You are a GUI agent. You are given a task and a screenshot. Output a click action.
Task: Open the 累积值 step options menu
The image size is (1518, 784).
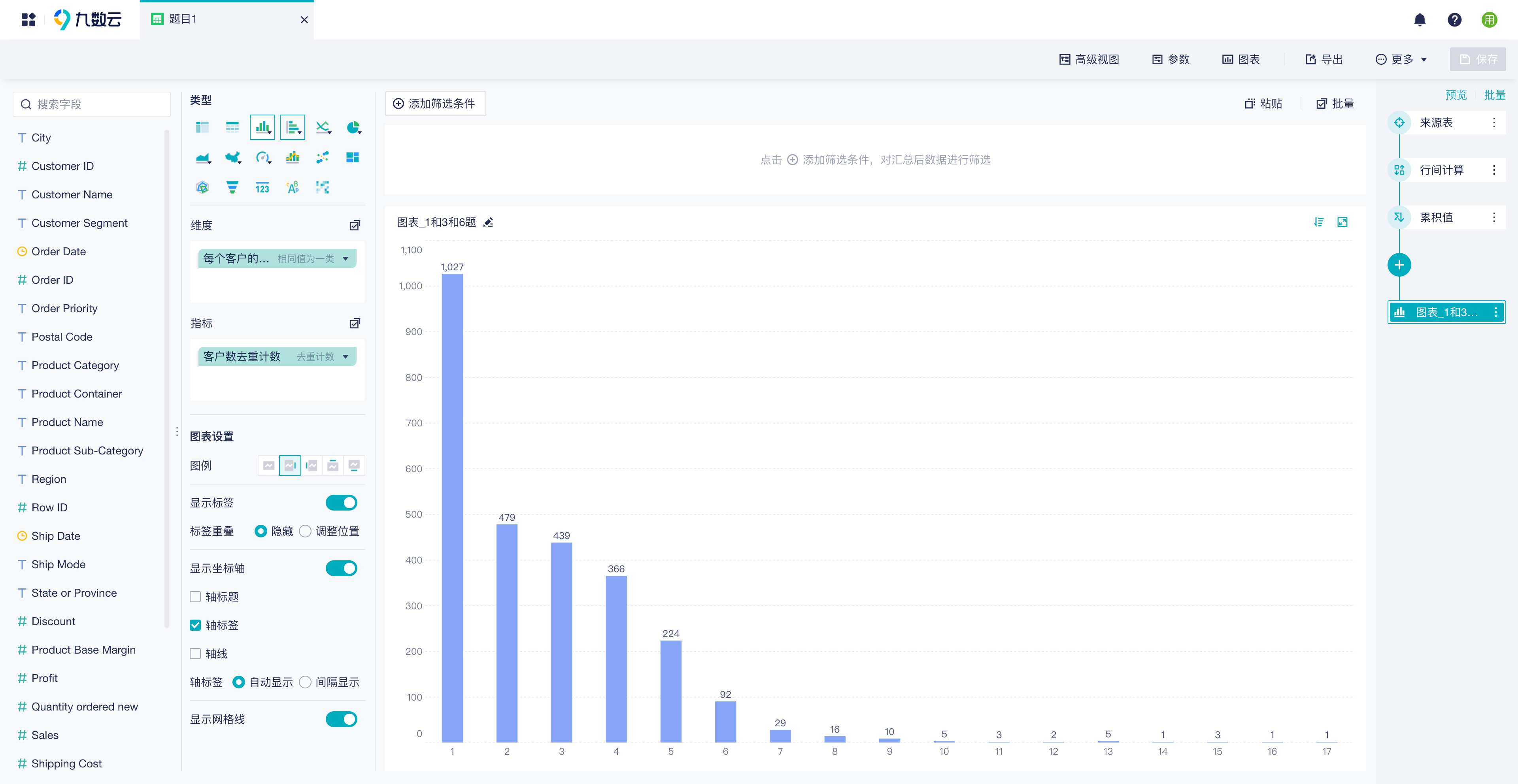point(1494,217)
